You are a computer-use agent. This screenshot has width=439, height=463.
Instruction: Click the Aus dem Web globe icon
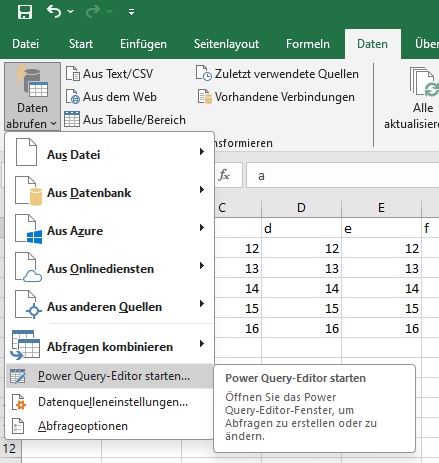pos(73,97)
